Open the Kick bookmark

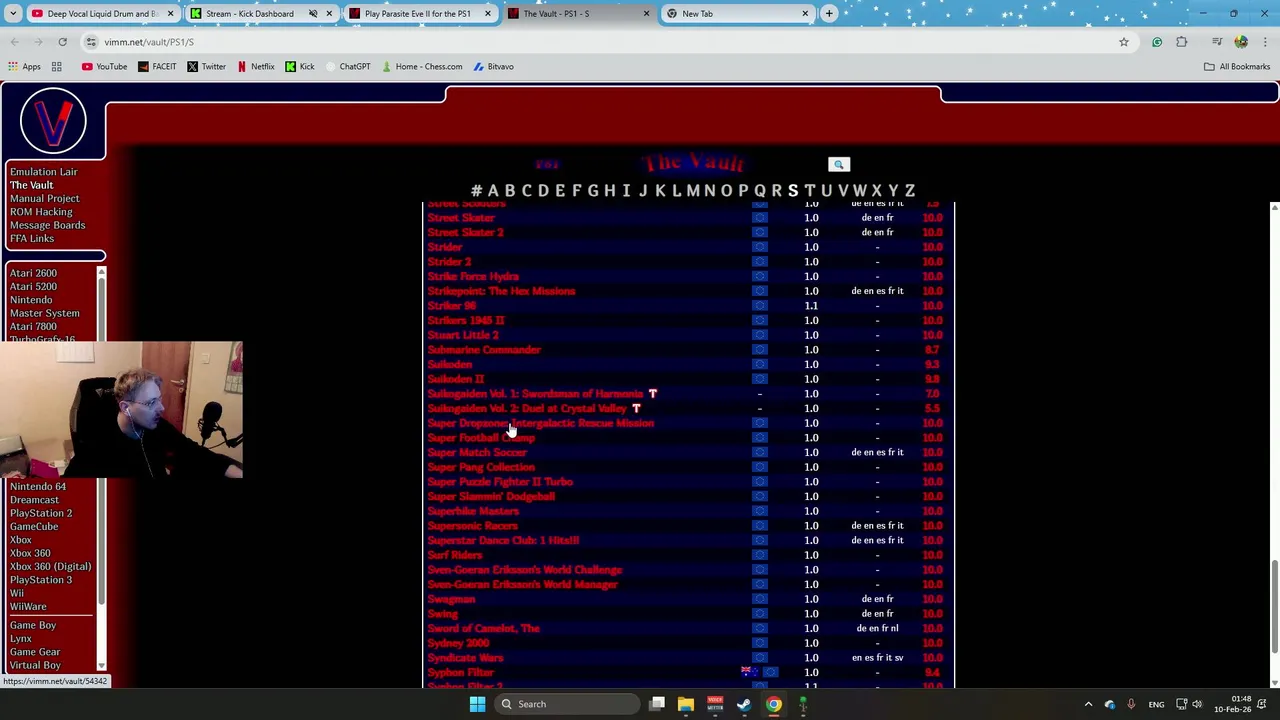[x=299, y=67]
